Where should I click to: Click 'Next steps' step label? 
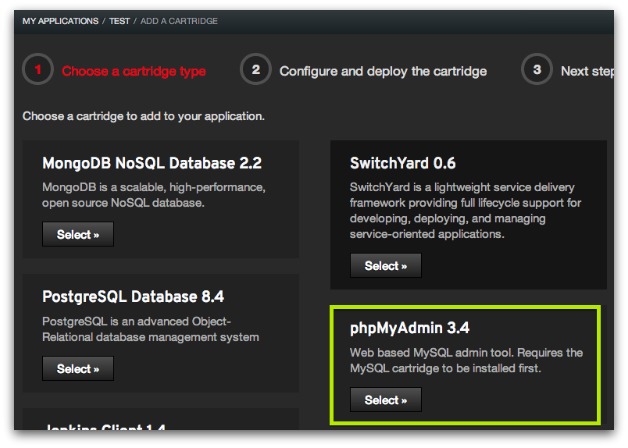point(587,71)
